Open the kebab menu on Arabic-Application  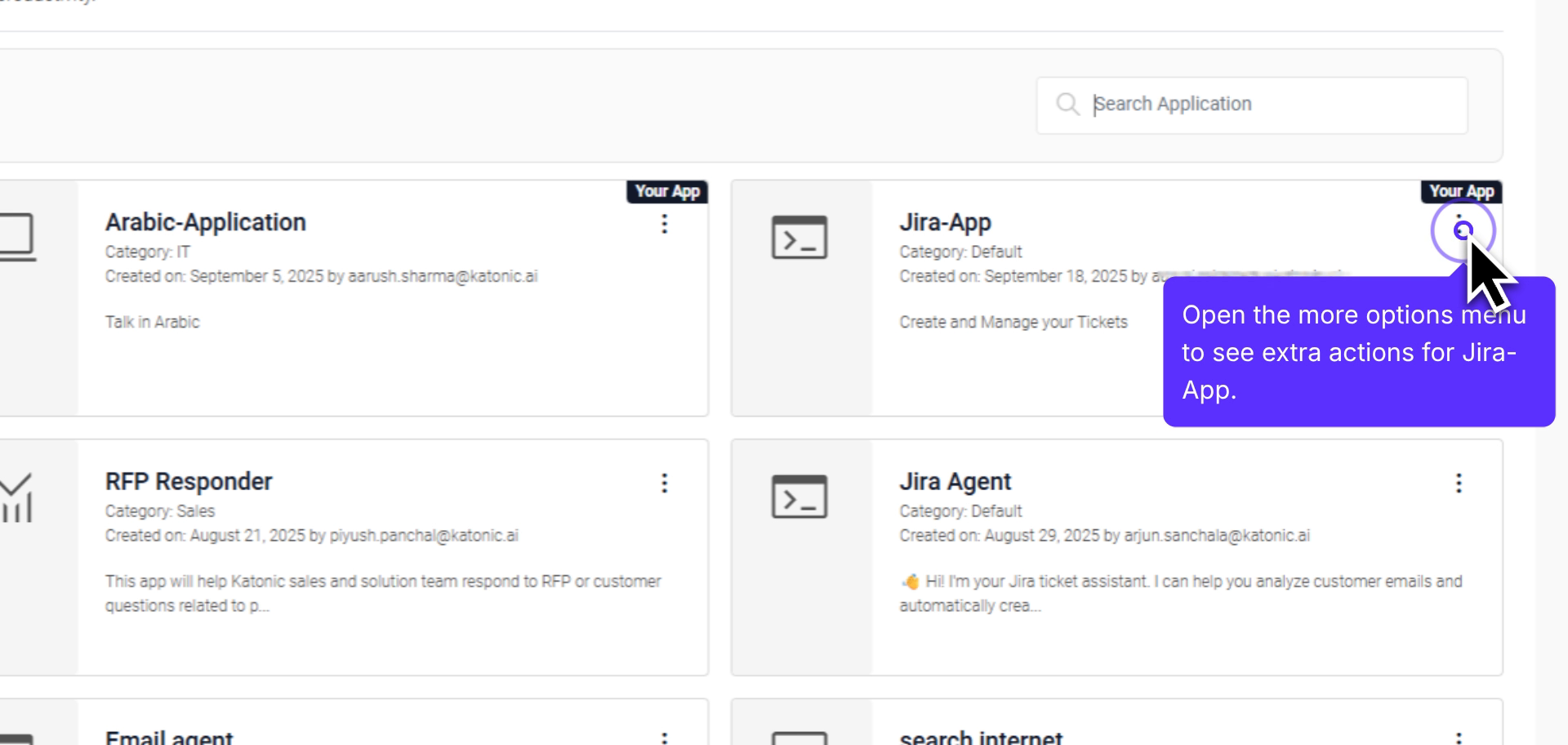click(665, 225)
